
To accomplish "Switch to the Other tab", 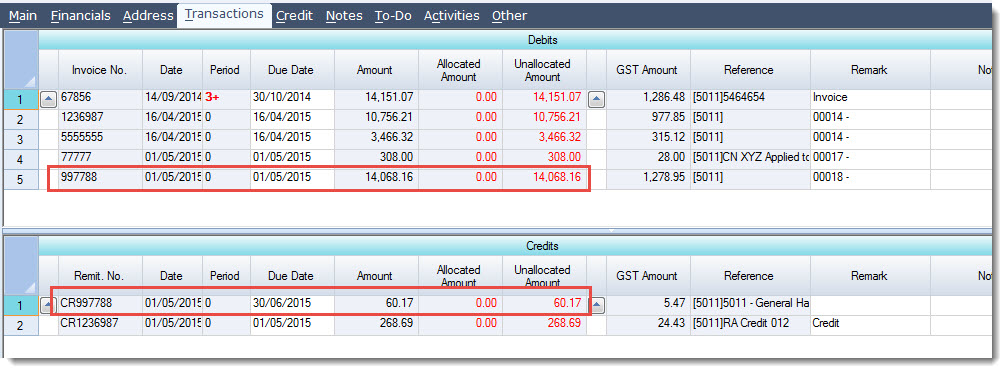I will click(x=509, y=15).
